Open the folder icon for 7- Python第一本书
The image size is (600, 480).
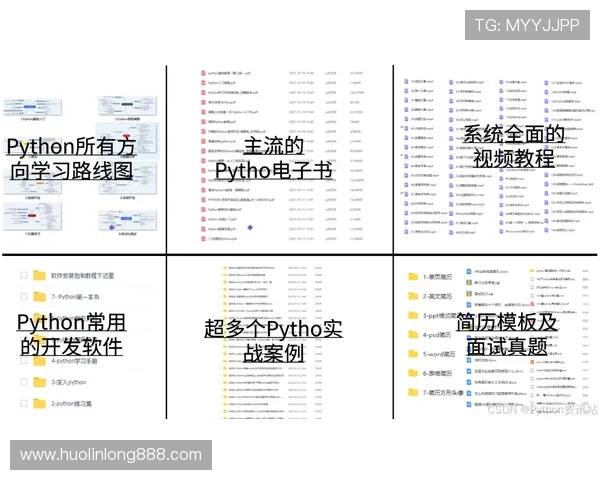pyautogui.click(x=39, y=296)
